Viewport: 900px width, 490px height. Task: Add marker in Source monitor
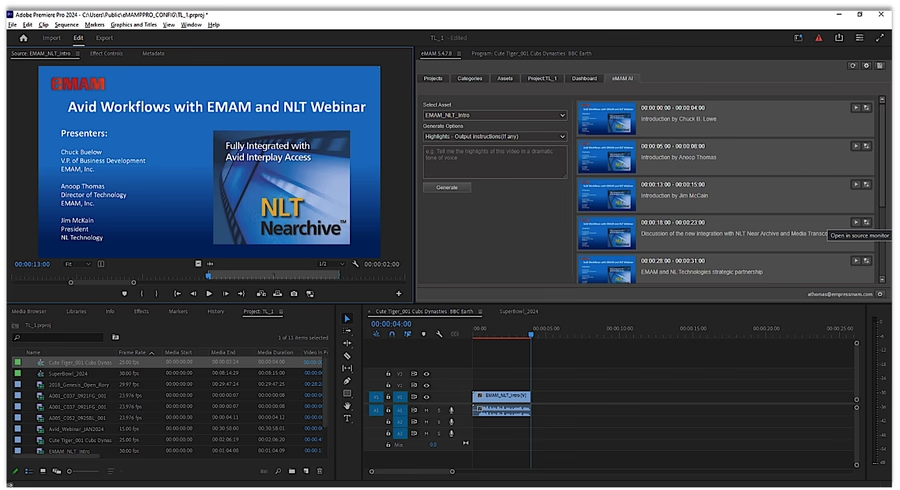(125, 294)
